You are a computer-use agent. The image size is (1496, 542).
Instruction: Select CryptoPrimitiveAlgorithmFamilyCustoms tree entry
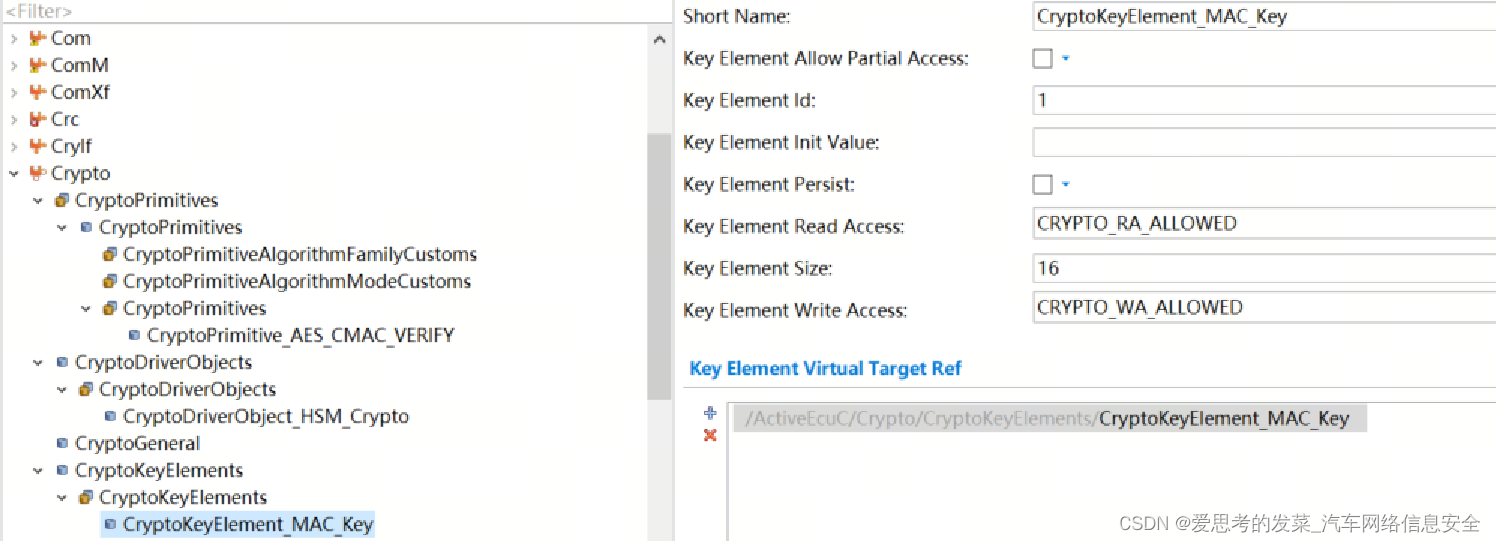pos(300,254)
